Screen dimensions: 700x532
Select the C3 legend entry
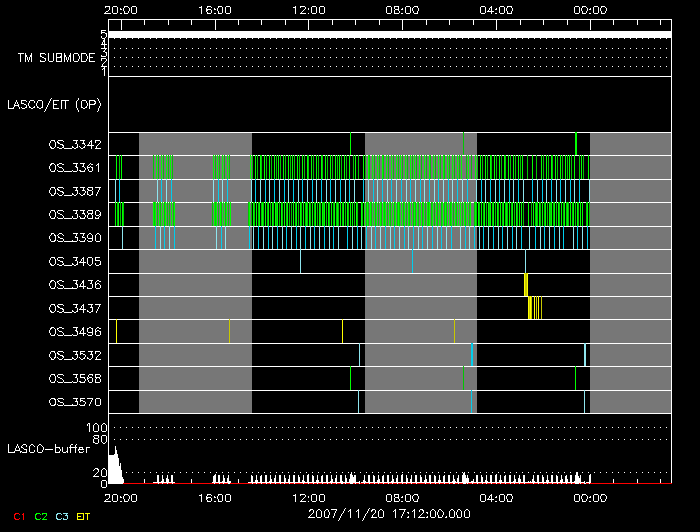click(x=64, y=516)
